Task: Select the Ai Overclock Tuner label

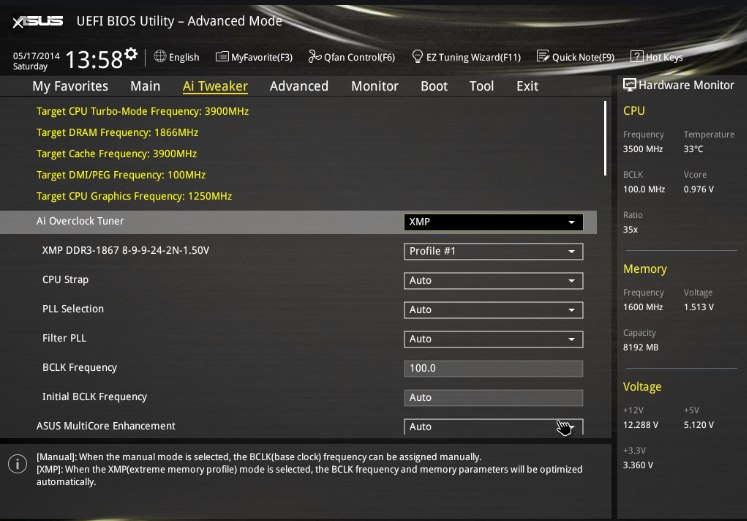Action: click(x=80, y=221)
